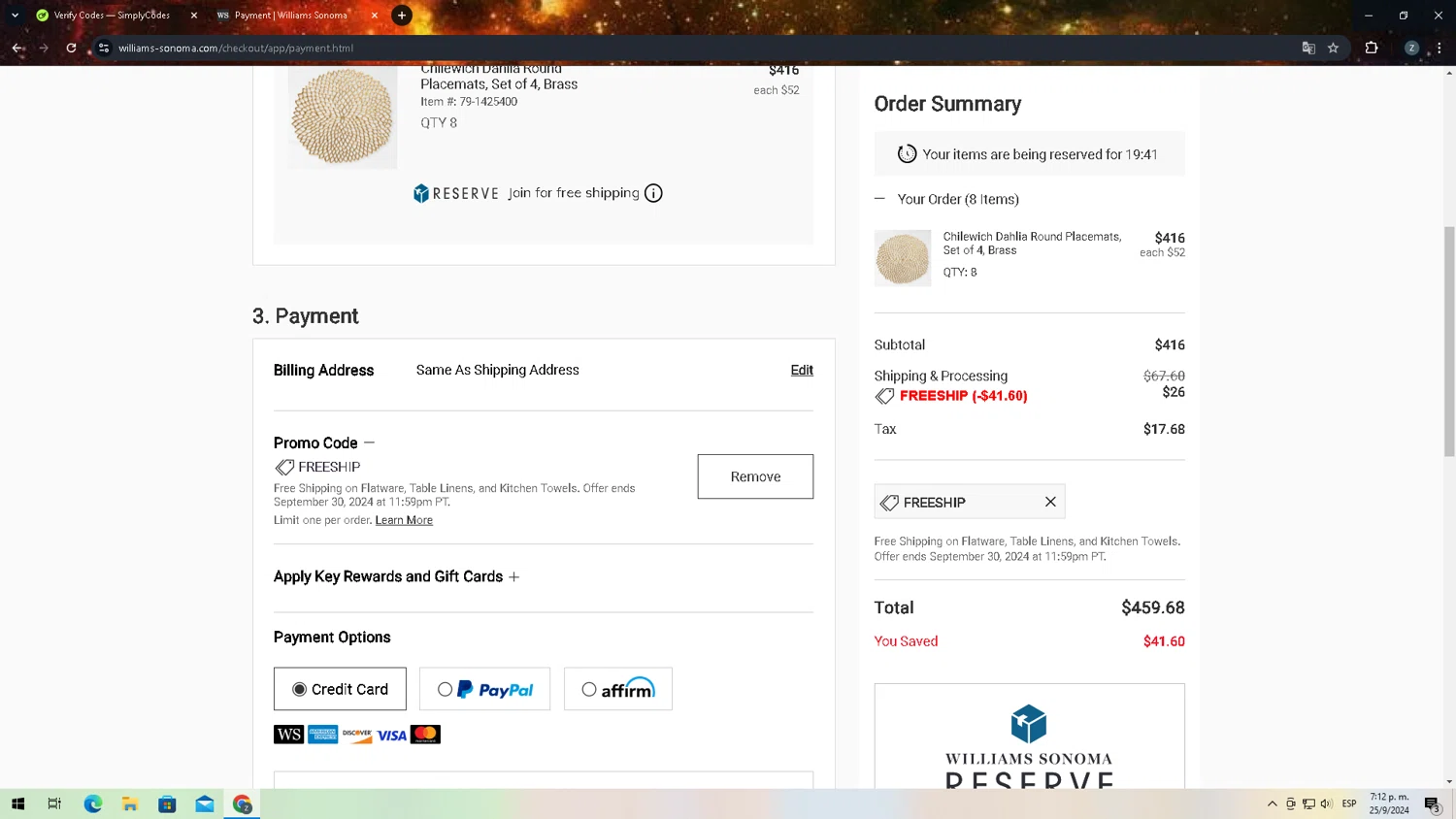Remove FREESHIP chip with the X icon
Image resolution: width=1456 pixels, height=819 pixels.
(x=1050, y=502)
